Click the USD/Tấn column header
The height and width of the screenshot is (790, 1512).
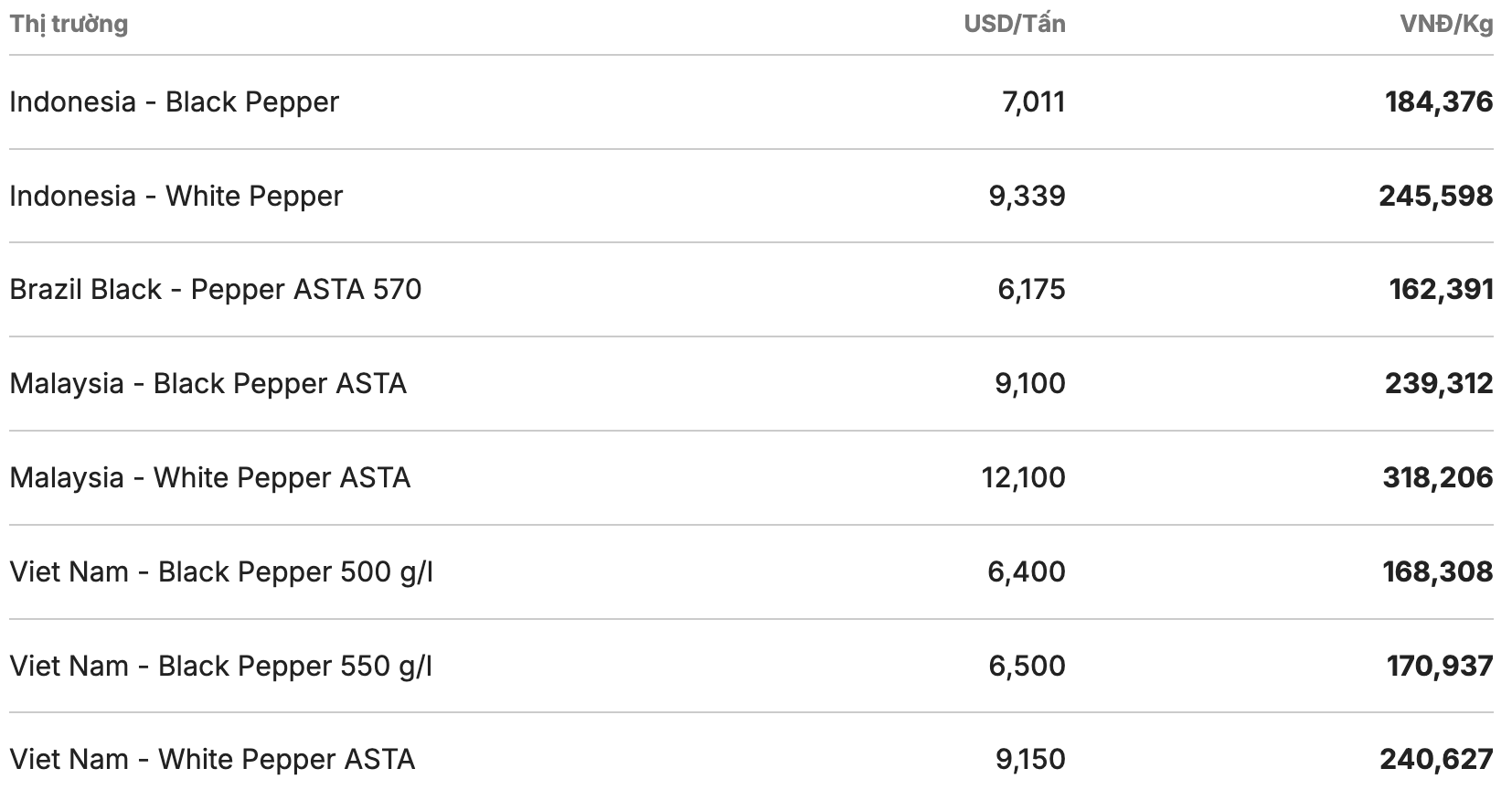tap(1014, 24)
